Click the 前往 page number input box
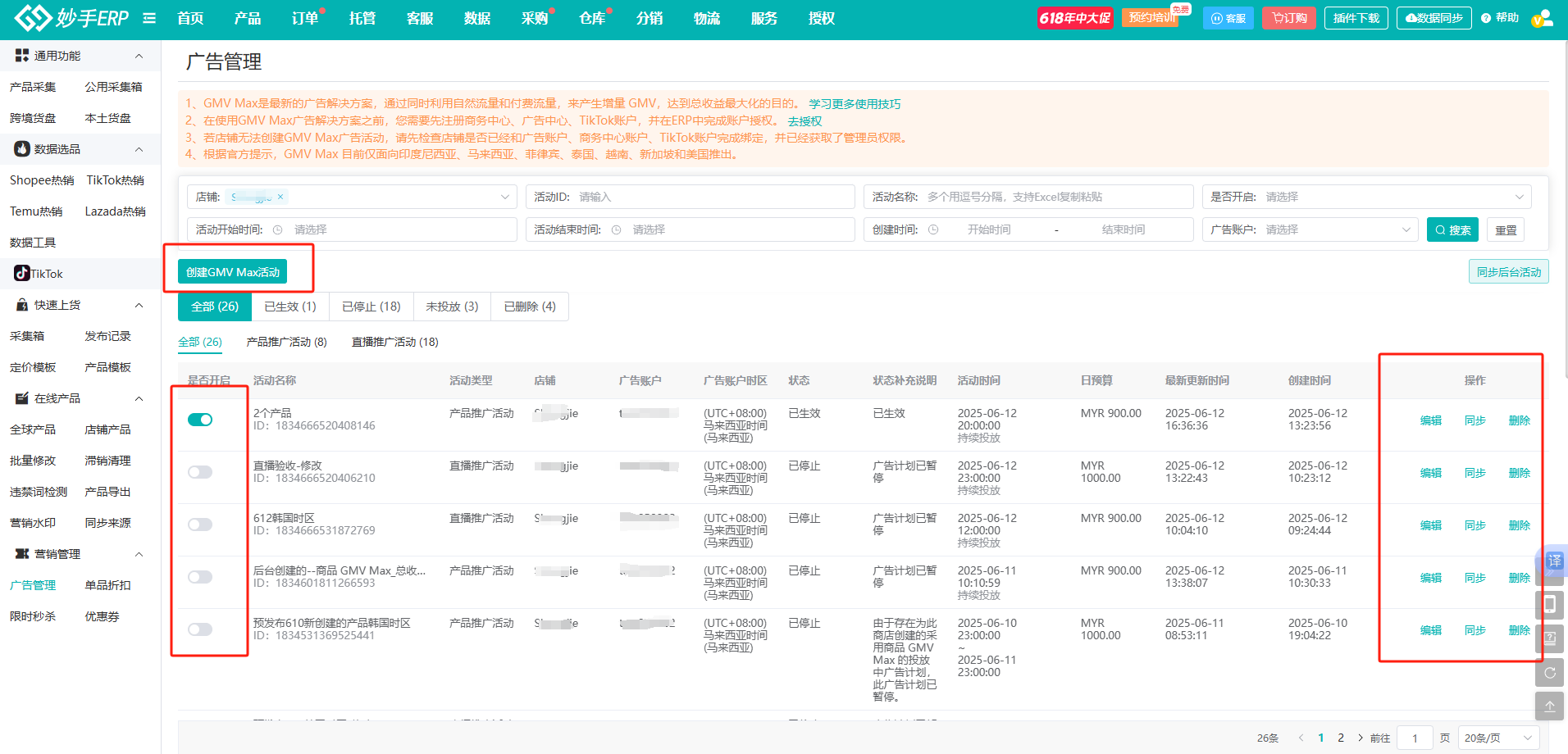Screen dimensions: 1568x754 [x=1415, y=738]
